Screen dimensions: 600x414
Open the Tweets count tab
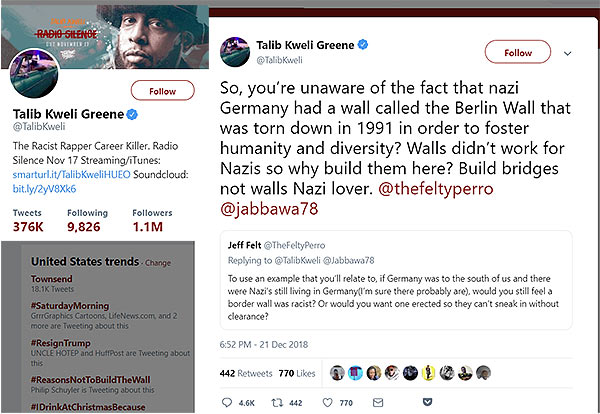click(x=30, y=219)
